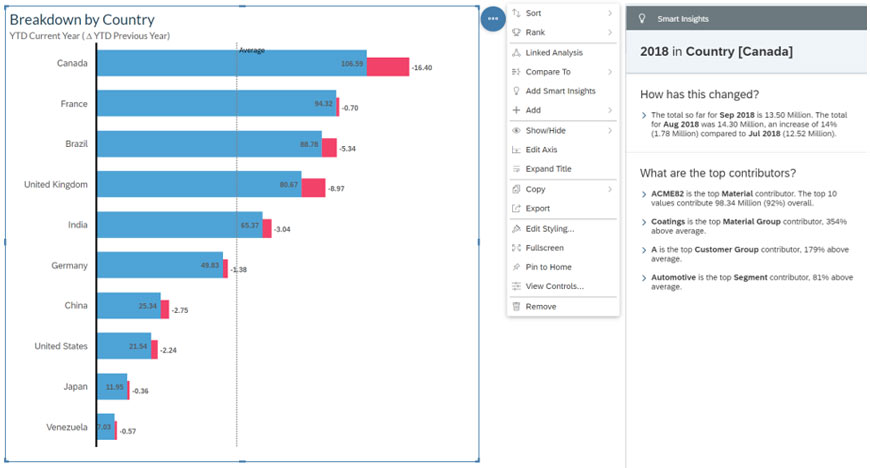Expand the Coatings Material Group insight

tap(644, 222)
